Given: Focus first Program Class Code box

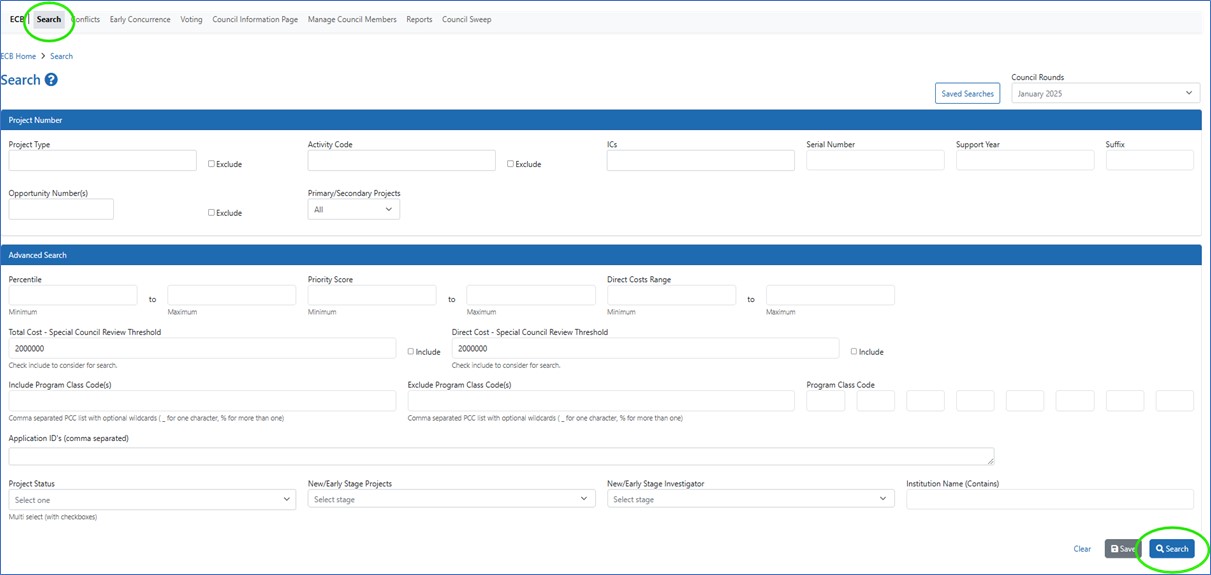Looking at the screenshot, I should pyautogui.click(x=826, y=401).
